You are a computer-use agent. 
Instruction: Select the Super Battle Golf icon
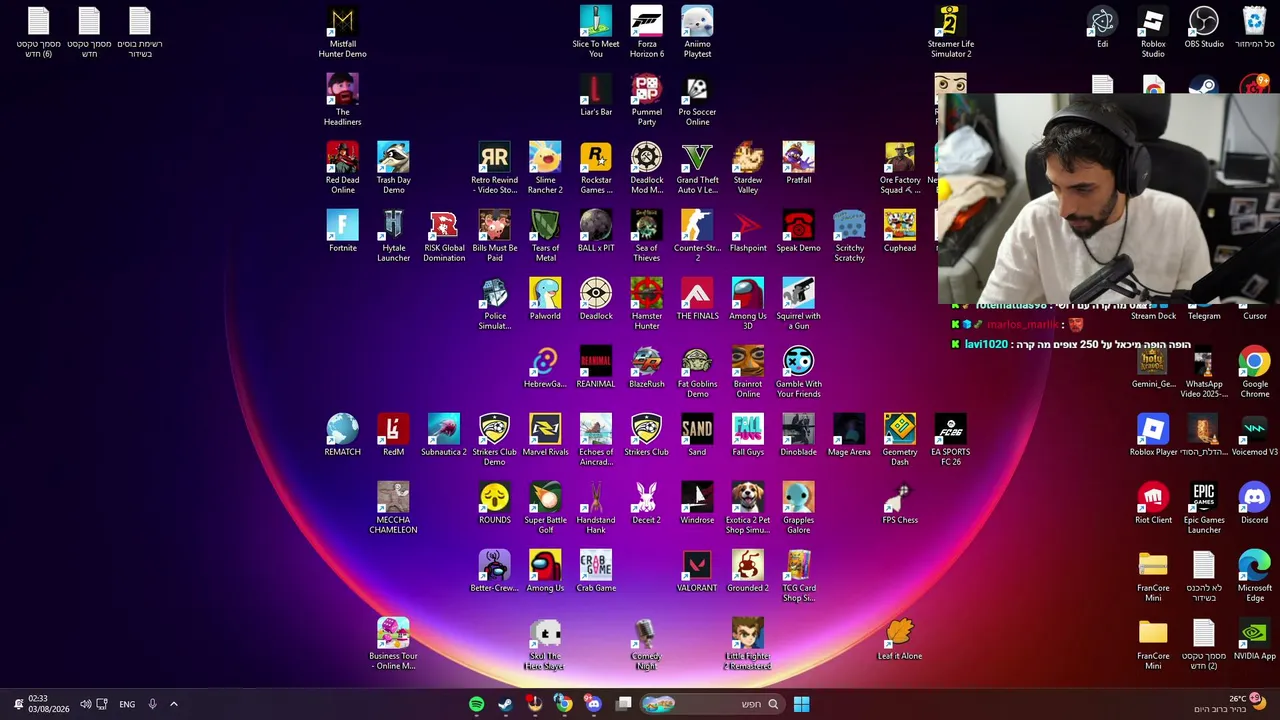coord(545,508)
